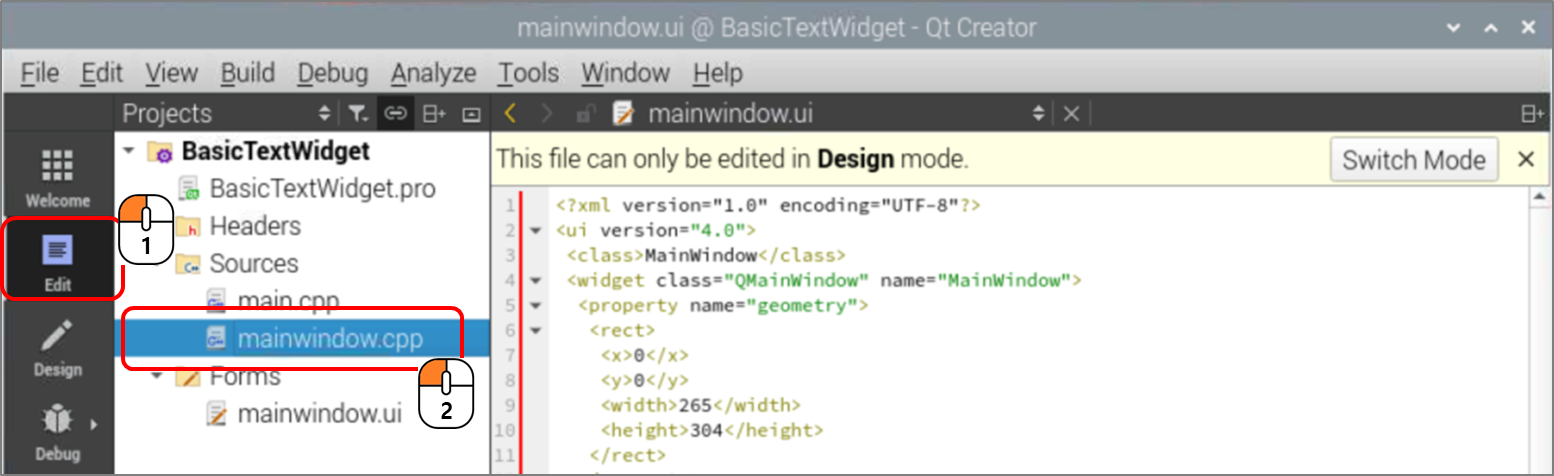Click the BasicTextWidget.pro file icon
The width and height of the screenshot is (1554, 476).
[188, 188]
